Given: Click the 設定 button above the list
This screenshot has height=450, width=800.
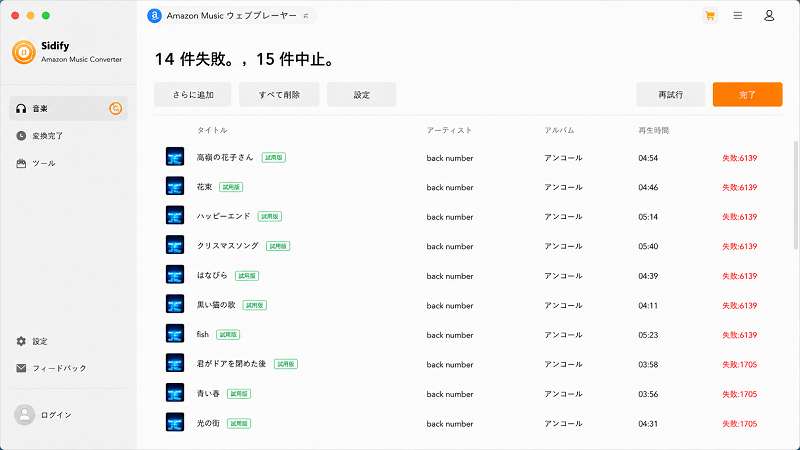Looking at the screenshot, I should pos(361,94).
